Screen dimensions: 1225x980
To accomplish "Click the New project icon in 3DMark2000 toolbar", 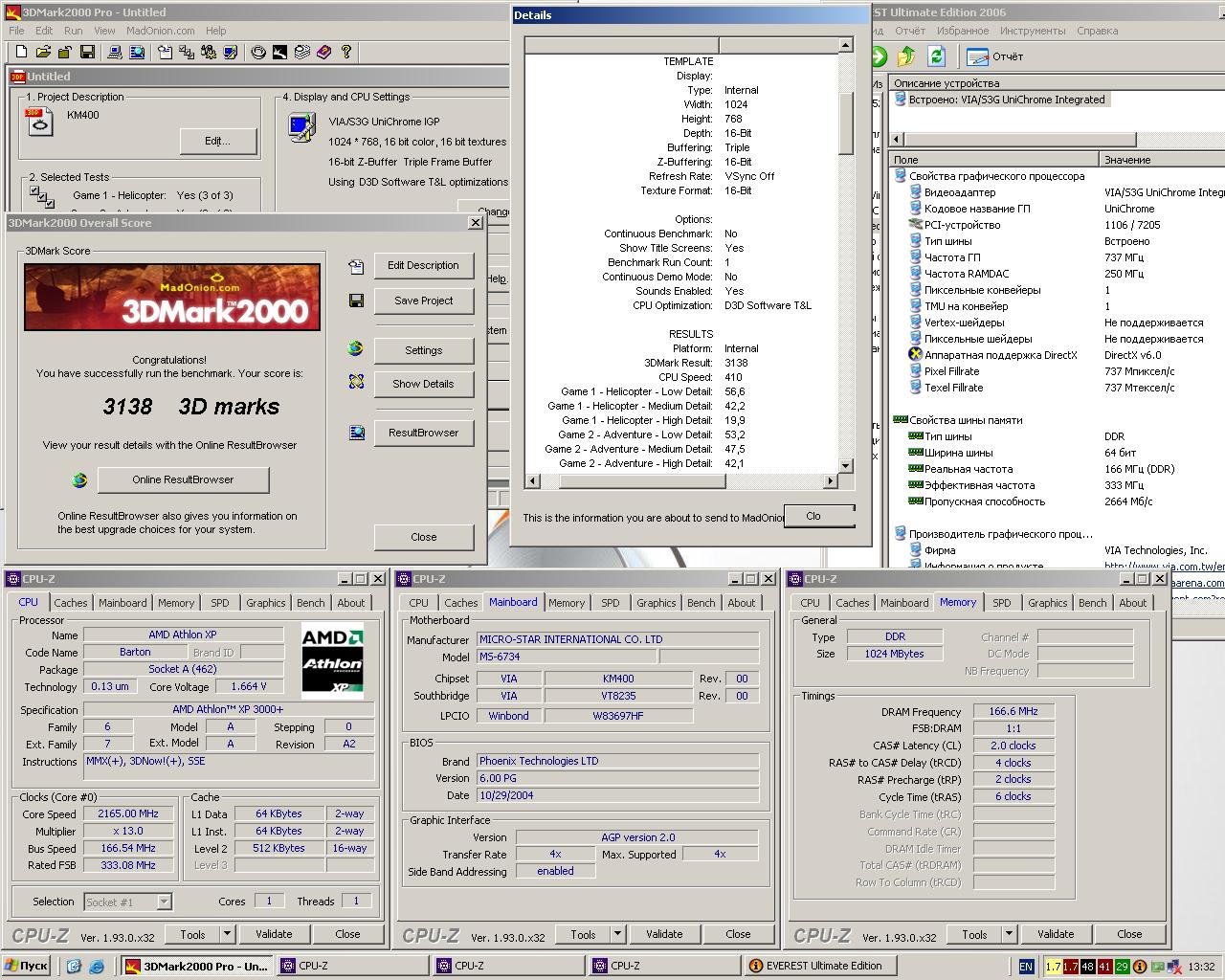I will point(21,53).
